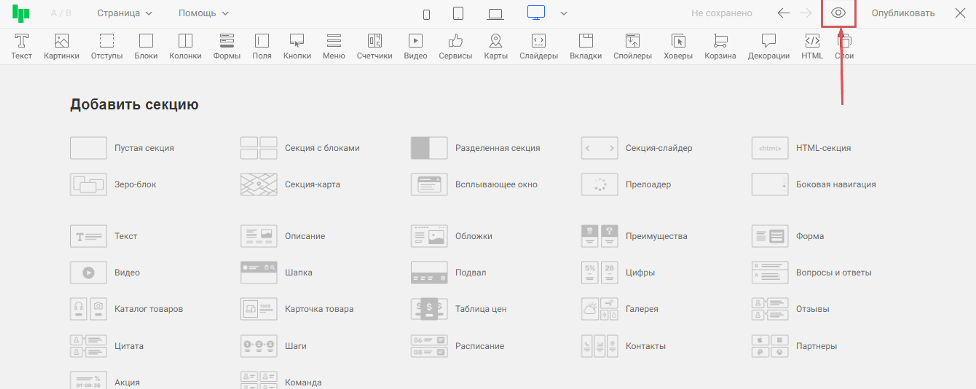Choose the Шапка header template
The image size is (976, 389).
click(277, 273)
